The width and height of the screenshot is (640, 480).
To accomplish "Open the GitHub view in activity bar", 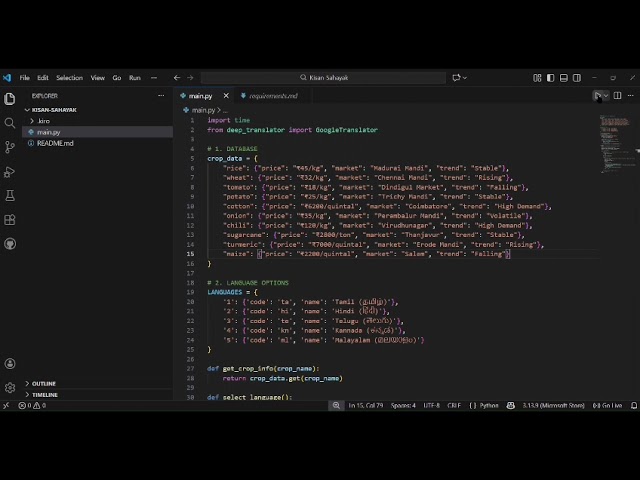I will click(x=10, y=244).
